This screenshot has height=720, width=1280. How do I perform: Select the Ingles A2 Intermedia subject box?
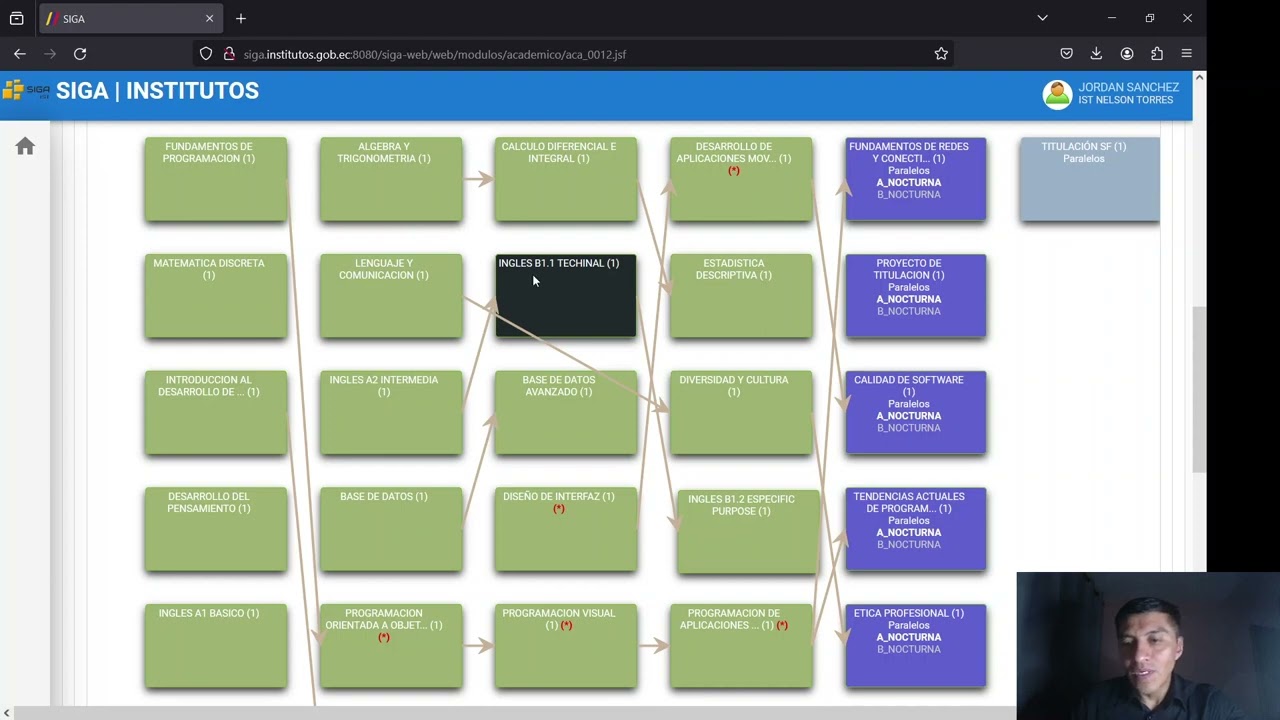(x=391, y=413)
